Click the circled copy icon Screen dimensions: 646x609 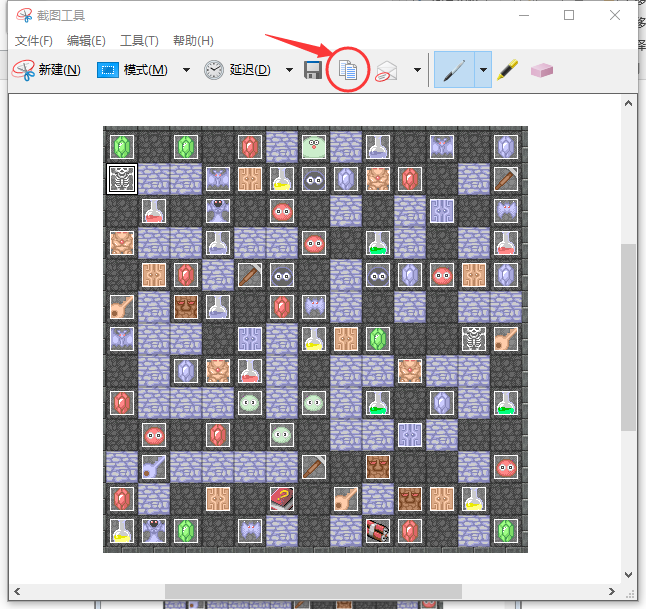click(x=348, y=70)
